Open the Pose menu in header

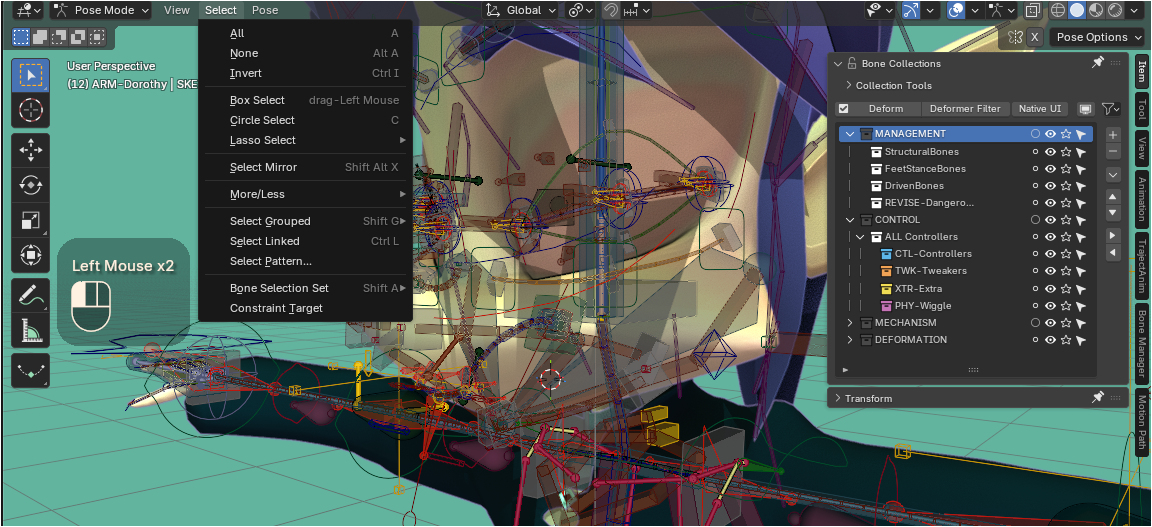click(264, 10)
